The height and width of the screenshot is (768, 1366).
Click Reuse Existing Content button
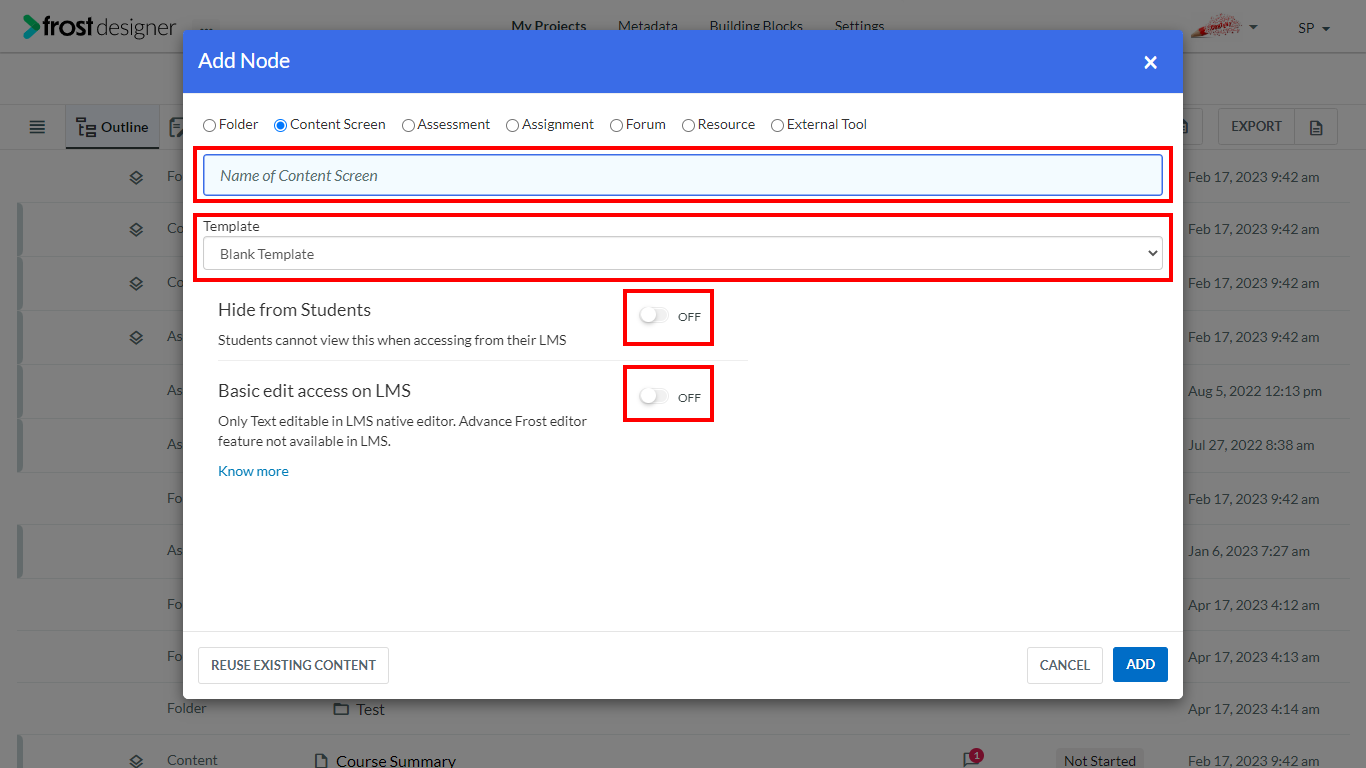293,665
